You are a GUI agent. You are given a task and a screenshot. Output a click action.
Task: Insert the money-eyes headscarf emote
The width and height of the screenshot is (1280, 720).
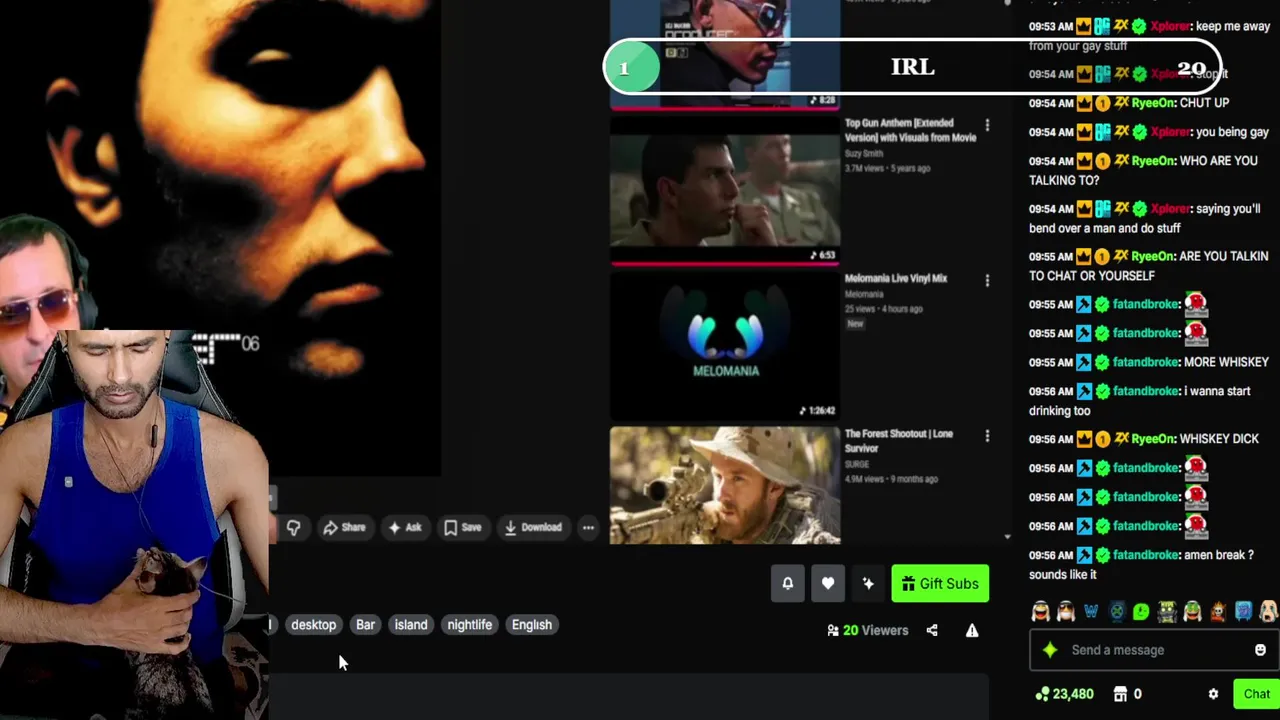(x=1193, y=611)
